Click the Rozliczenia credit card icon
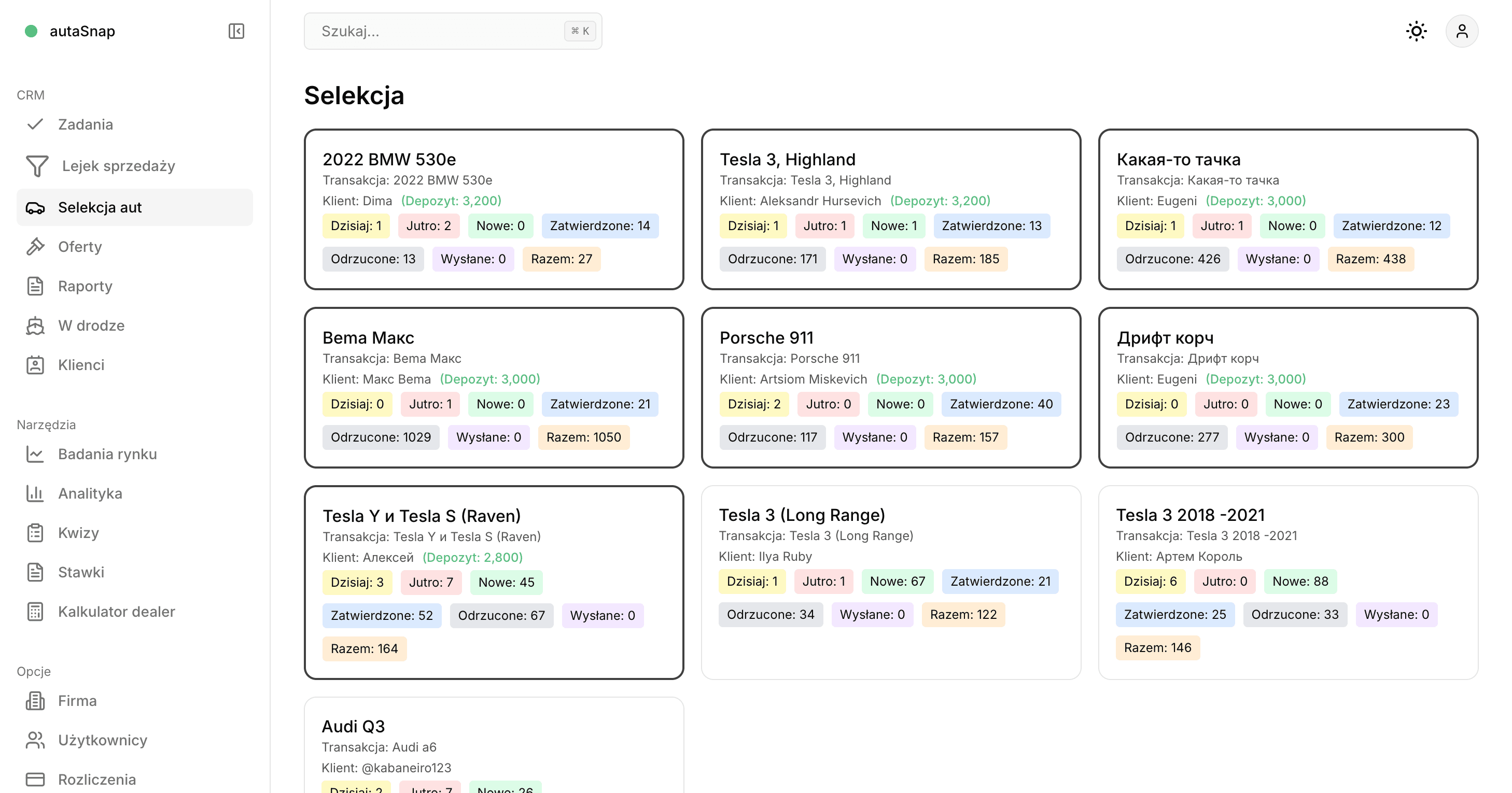Viewport: 1512px width, 793px height. 35,780
